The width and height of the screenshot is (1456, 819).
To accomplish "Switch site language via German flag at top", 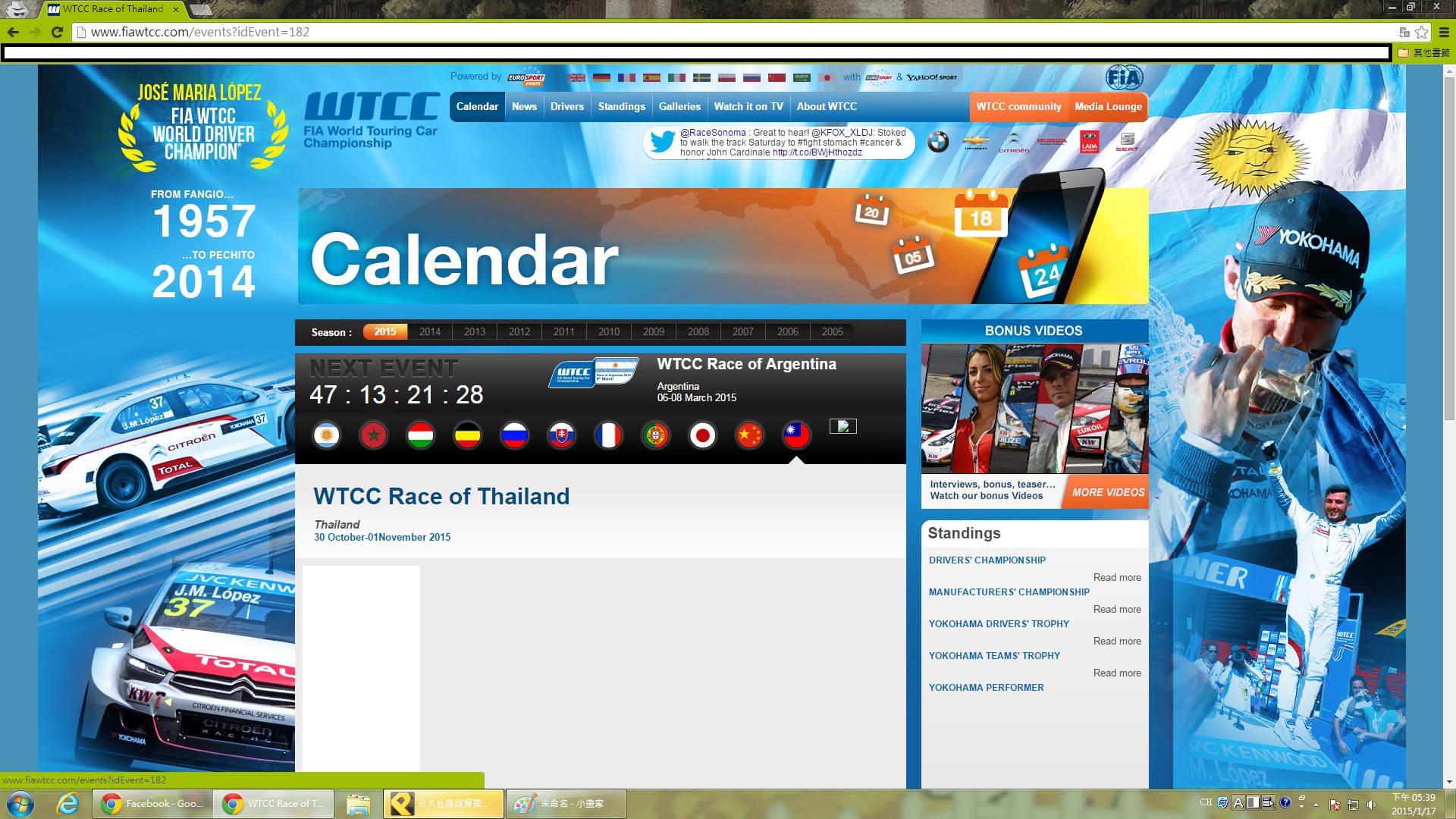I will [601, 77].
